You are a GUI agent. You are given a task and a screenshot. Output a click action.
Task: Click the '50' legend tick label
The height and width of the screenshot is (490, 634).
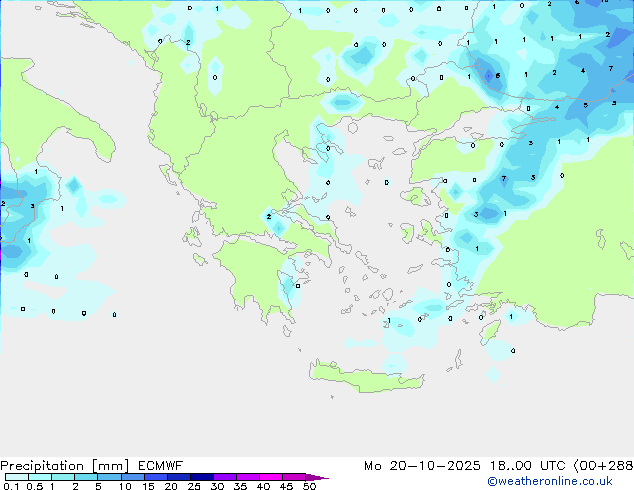309,486
